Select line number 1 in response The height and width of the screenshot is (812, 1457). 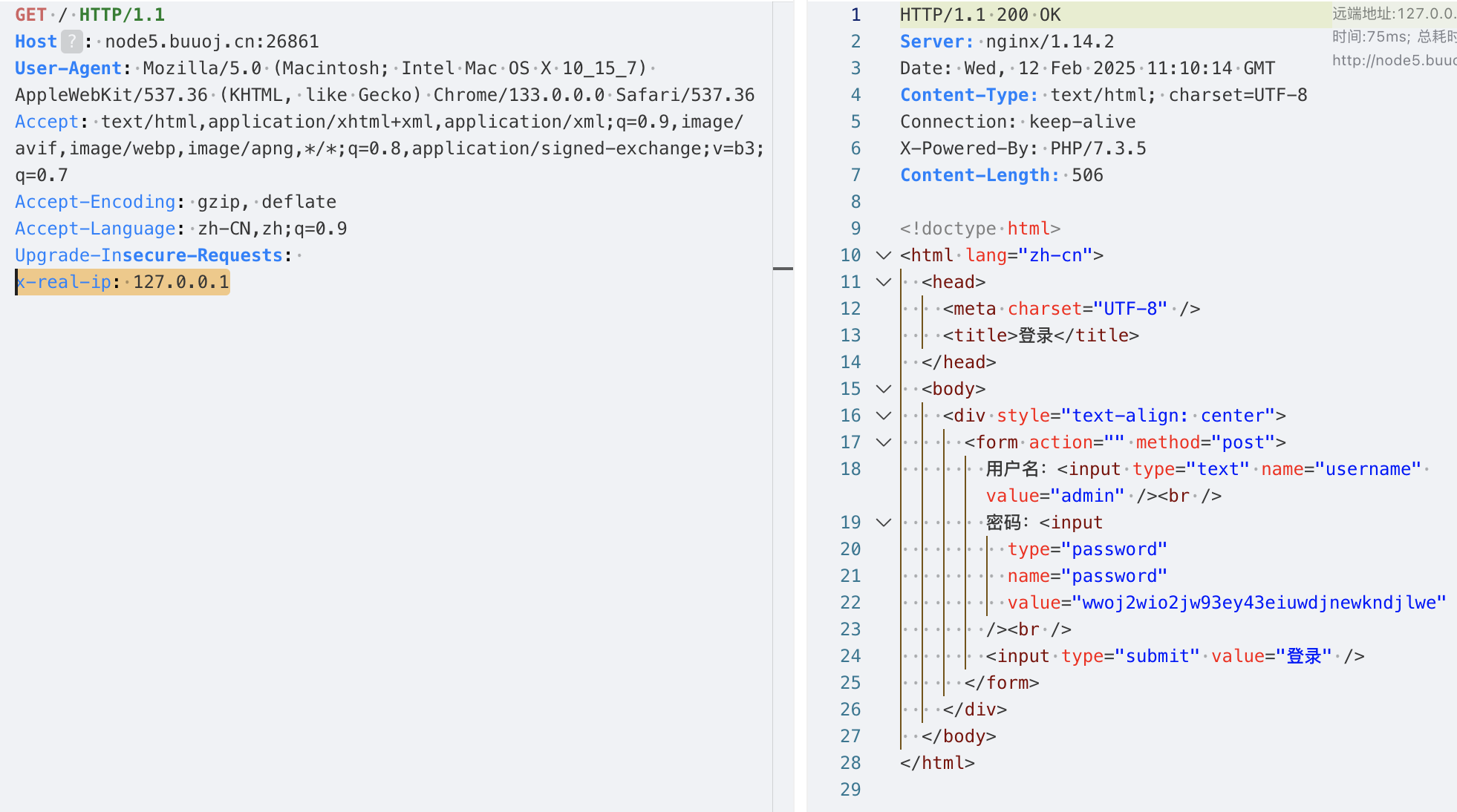[x=855, y=15]
